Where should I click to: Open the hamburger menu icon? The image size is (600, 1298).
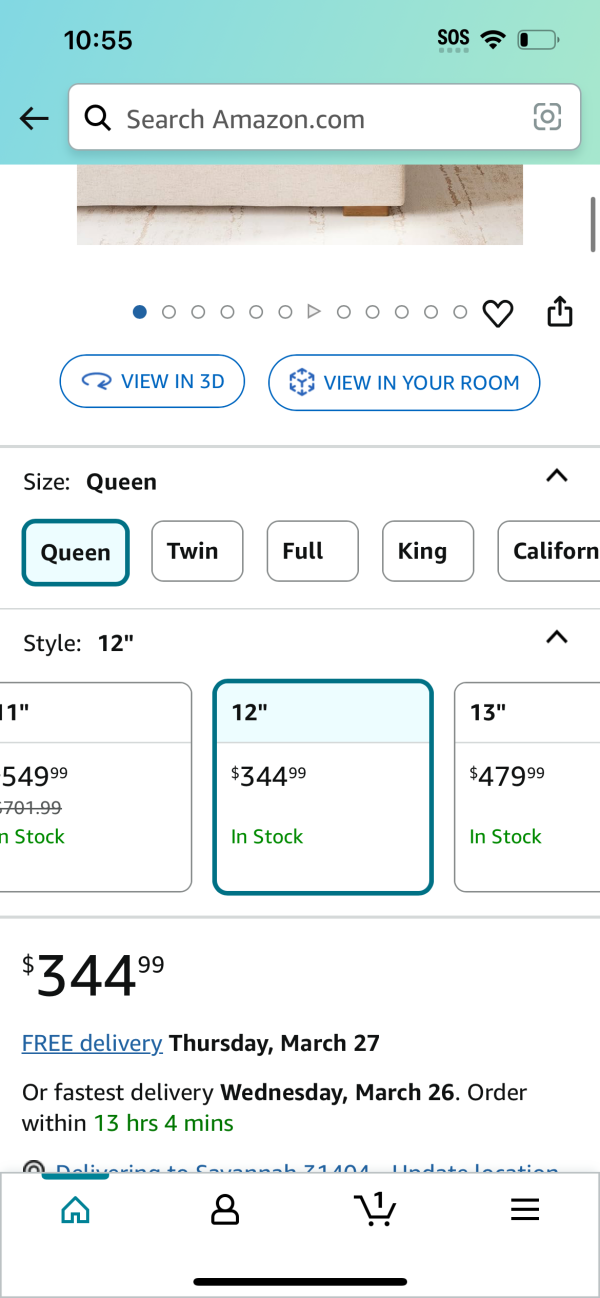[x=525, y=1210]
